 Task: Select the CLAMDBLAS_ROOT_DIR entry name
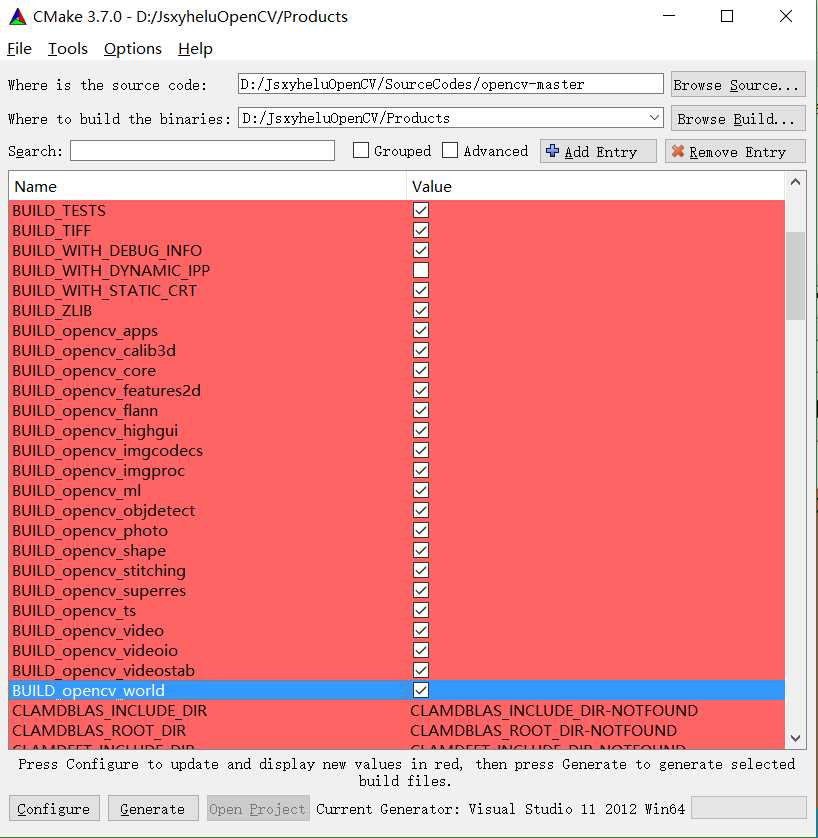pos(99,731)
